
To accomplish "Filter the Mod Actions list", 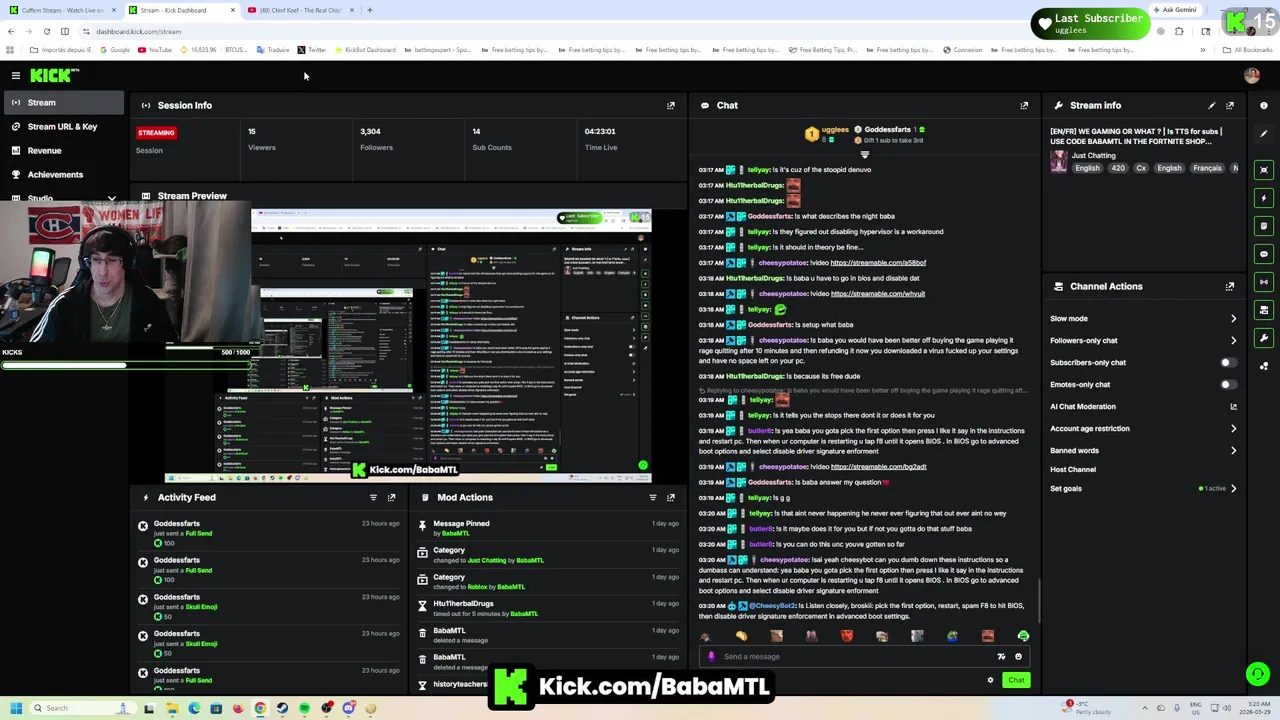I will point(653,497).
